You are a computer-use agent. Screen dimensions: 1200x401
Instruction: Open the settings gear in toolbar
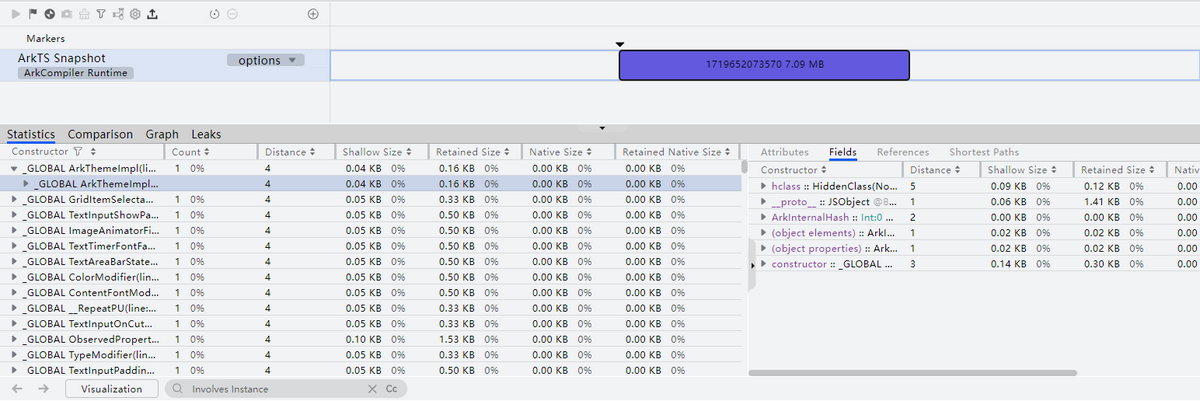click(x=135, y=14)
